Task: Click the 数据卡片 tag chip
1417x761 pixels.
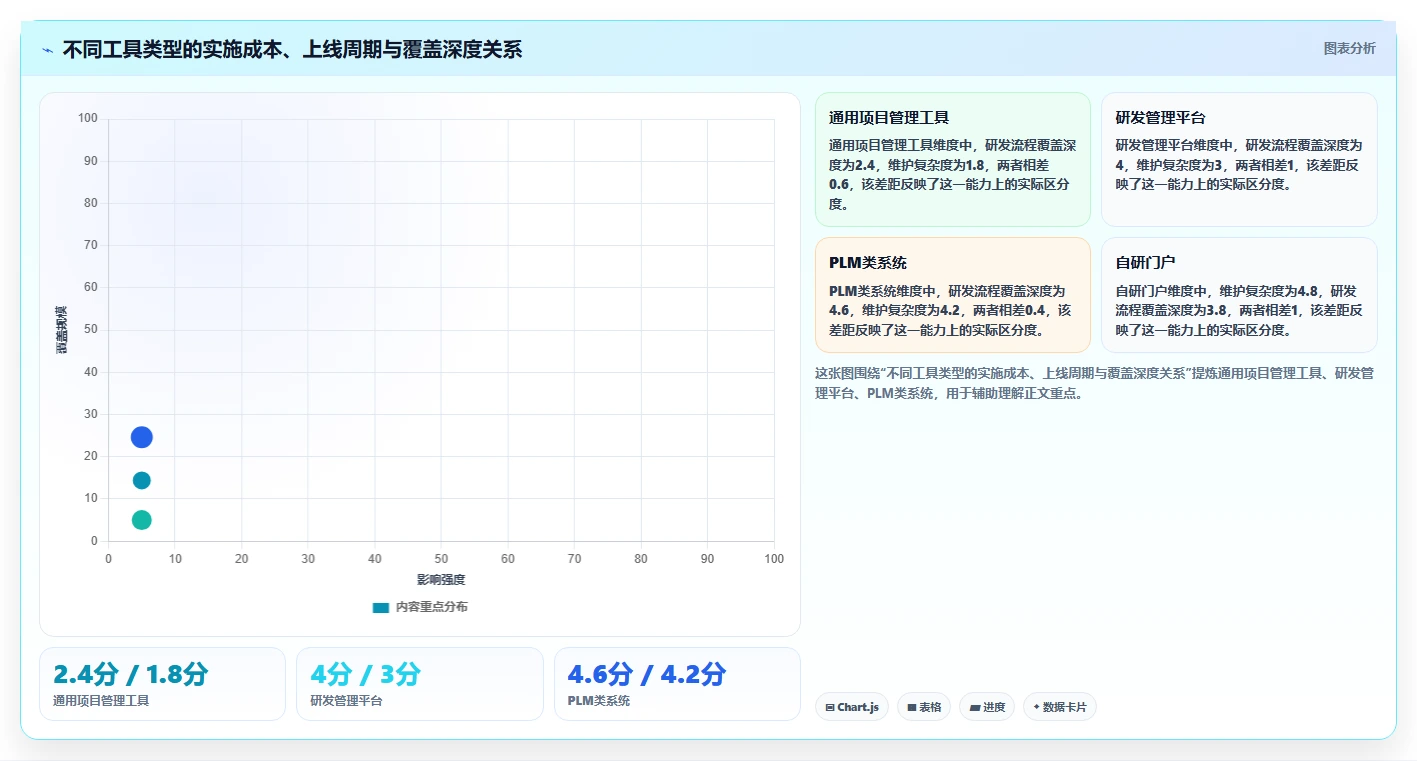Action: click(1060, 707)
